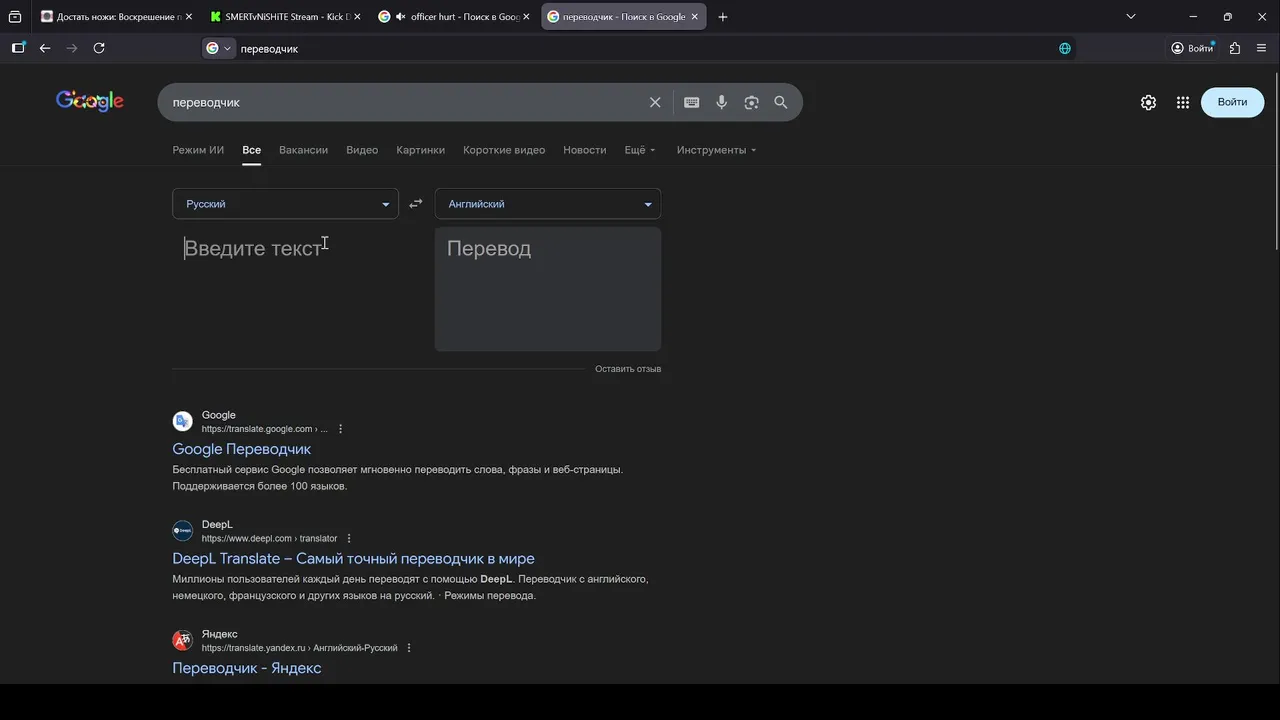The width and height of the screenshot is (1280, 720).
Task: Select the Все search tab
Action: (x=251, y=150)
